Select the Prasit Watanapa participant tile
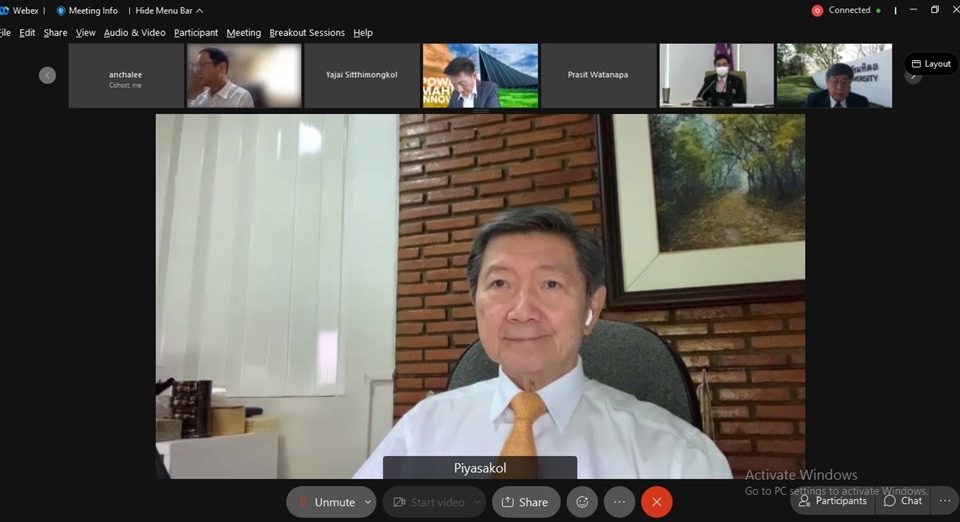 [598, 75]
